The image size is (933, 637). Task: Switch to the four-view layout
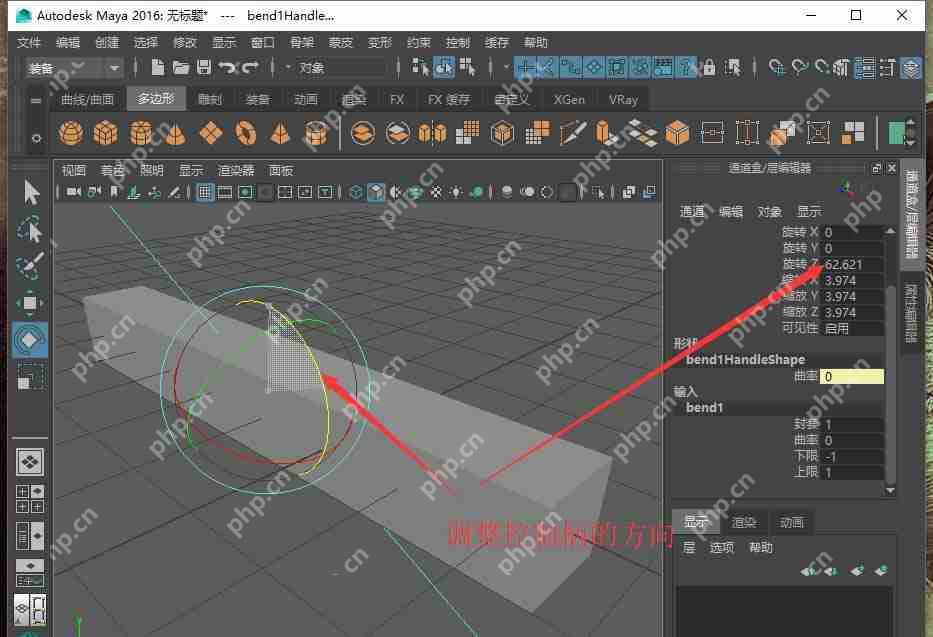tap(30, 499)
